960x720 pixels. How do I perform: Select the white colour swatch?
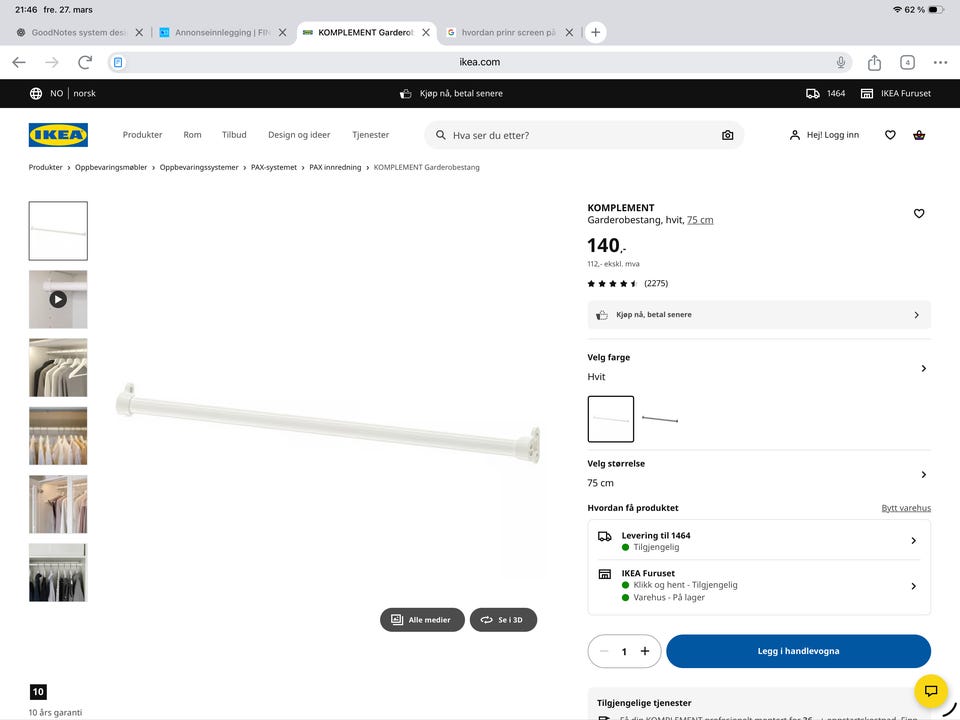pyautogui.click(x=611, y=419)
